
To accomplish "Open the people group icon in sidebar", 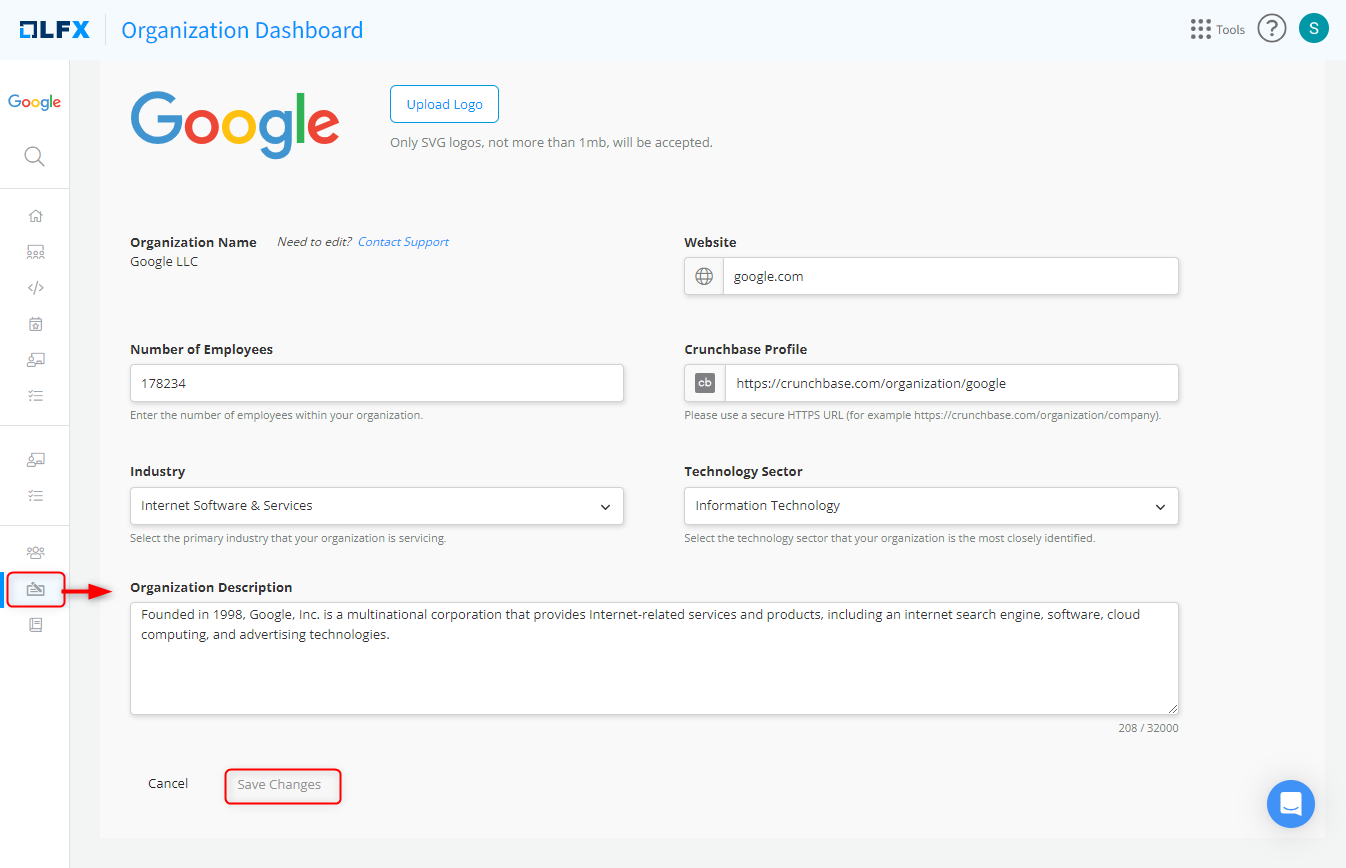I will pyautogui.click(x=36, y=552).
